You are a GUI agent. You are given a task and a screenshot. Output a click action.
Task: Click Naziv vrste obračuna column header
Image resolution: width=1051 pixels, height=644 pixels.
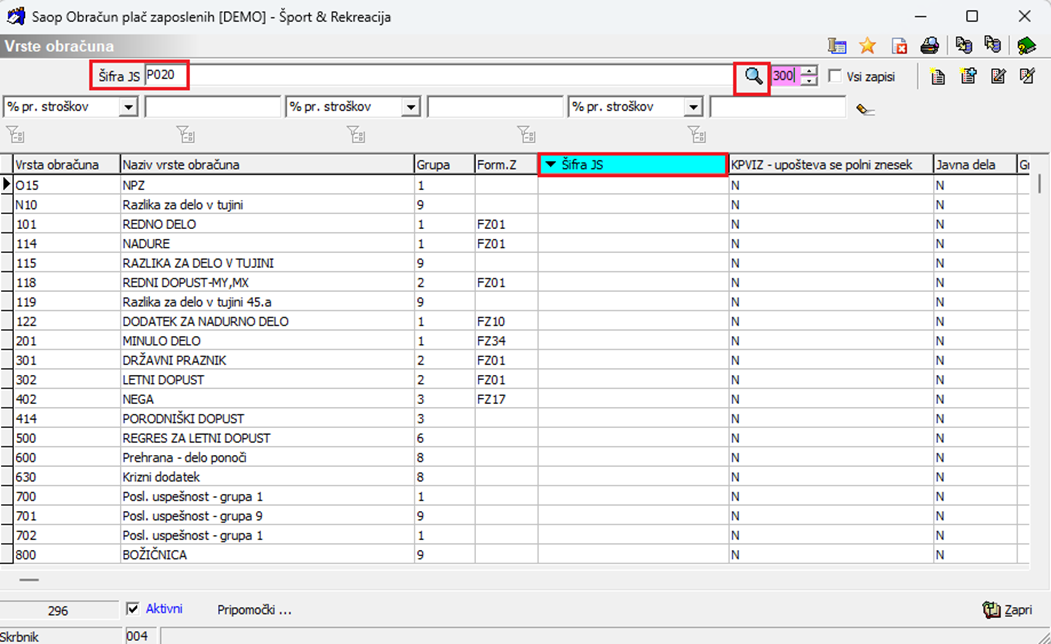[267, 164]
